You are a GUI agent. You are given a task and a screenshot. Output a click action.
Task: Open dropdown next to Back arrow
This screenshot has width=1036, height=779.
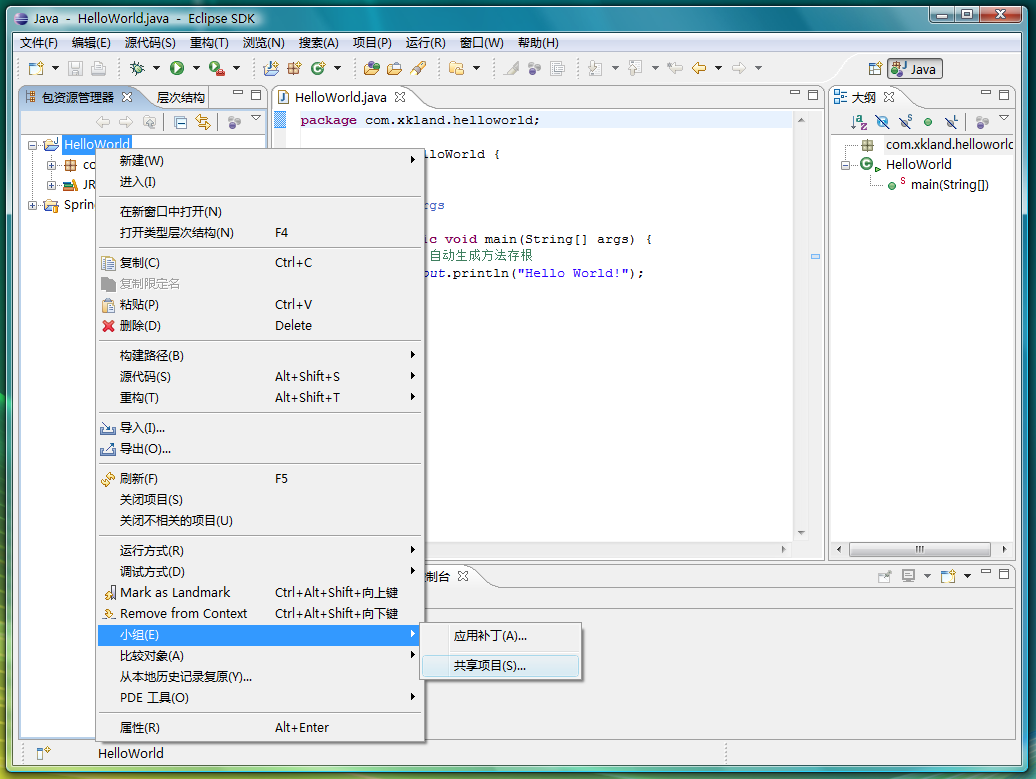click(719, 68)
